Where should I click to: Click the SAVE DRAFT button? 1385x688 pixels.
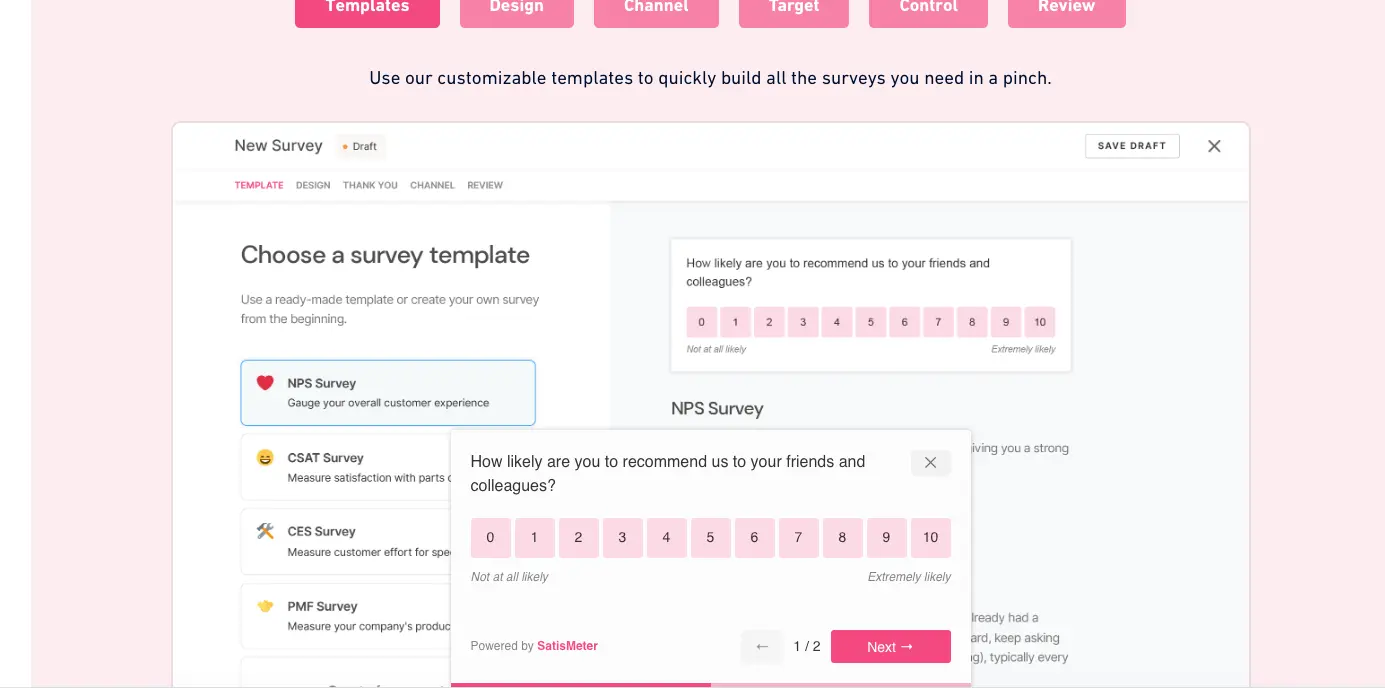pos(1132,146)
